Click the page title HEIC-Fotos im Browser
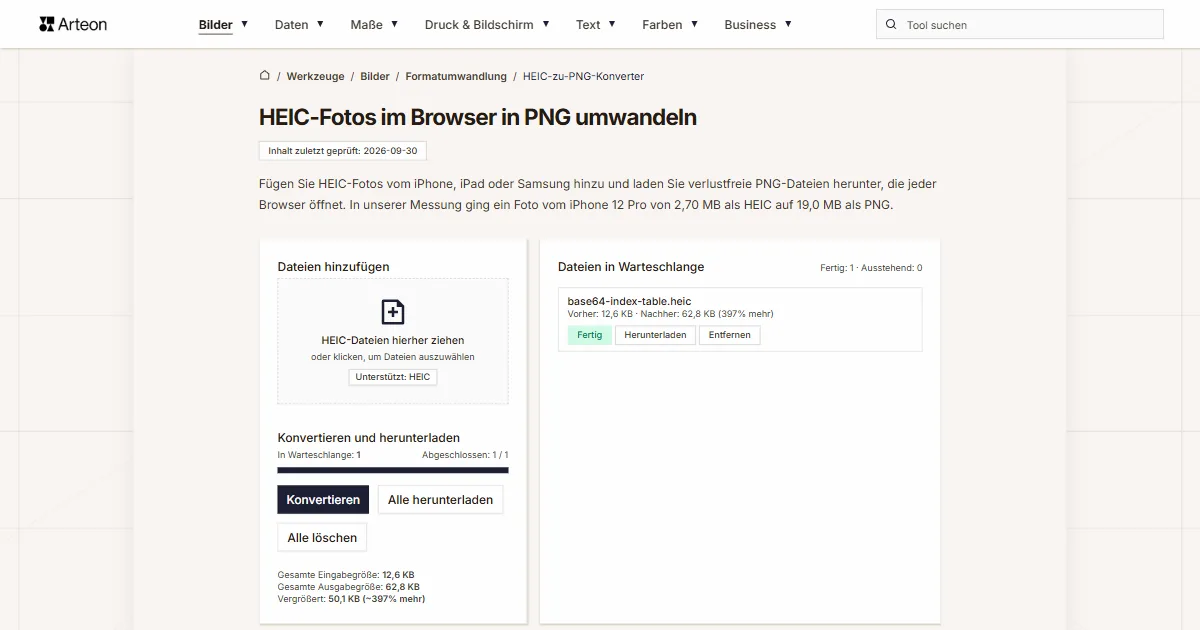The width and height of the screenshot is (1200, 630). tap(478, 117)
